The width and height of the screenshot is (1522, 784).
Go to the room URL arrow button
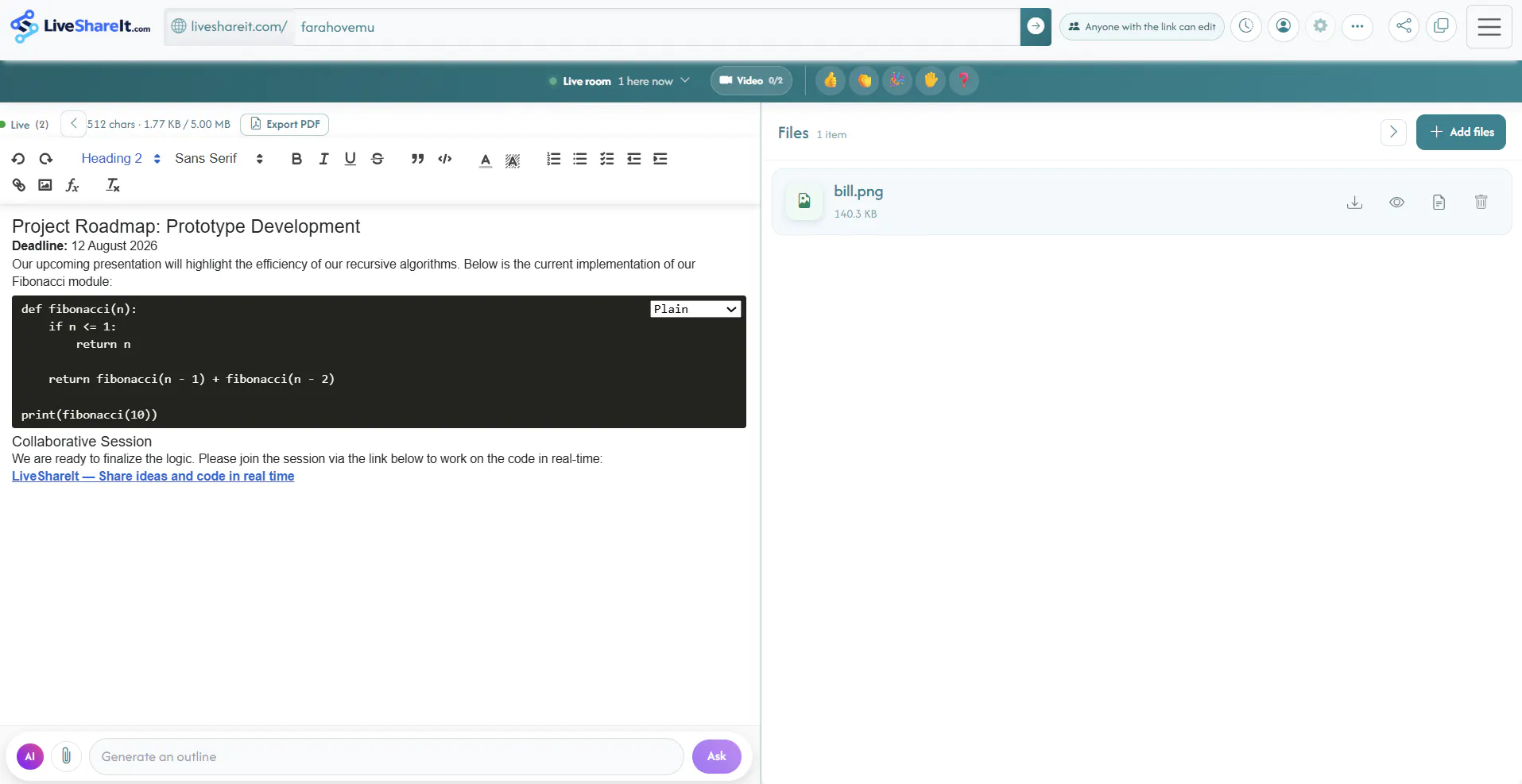(1036, 27)
